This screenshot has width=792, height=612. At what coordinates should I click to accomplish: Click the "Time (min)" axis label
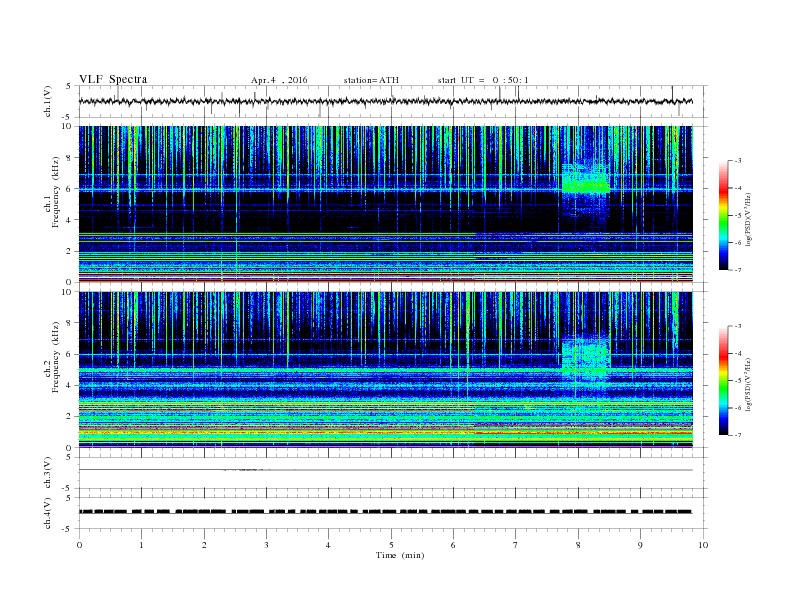tap(400, 555)
